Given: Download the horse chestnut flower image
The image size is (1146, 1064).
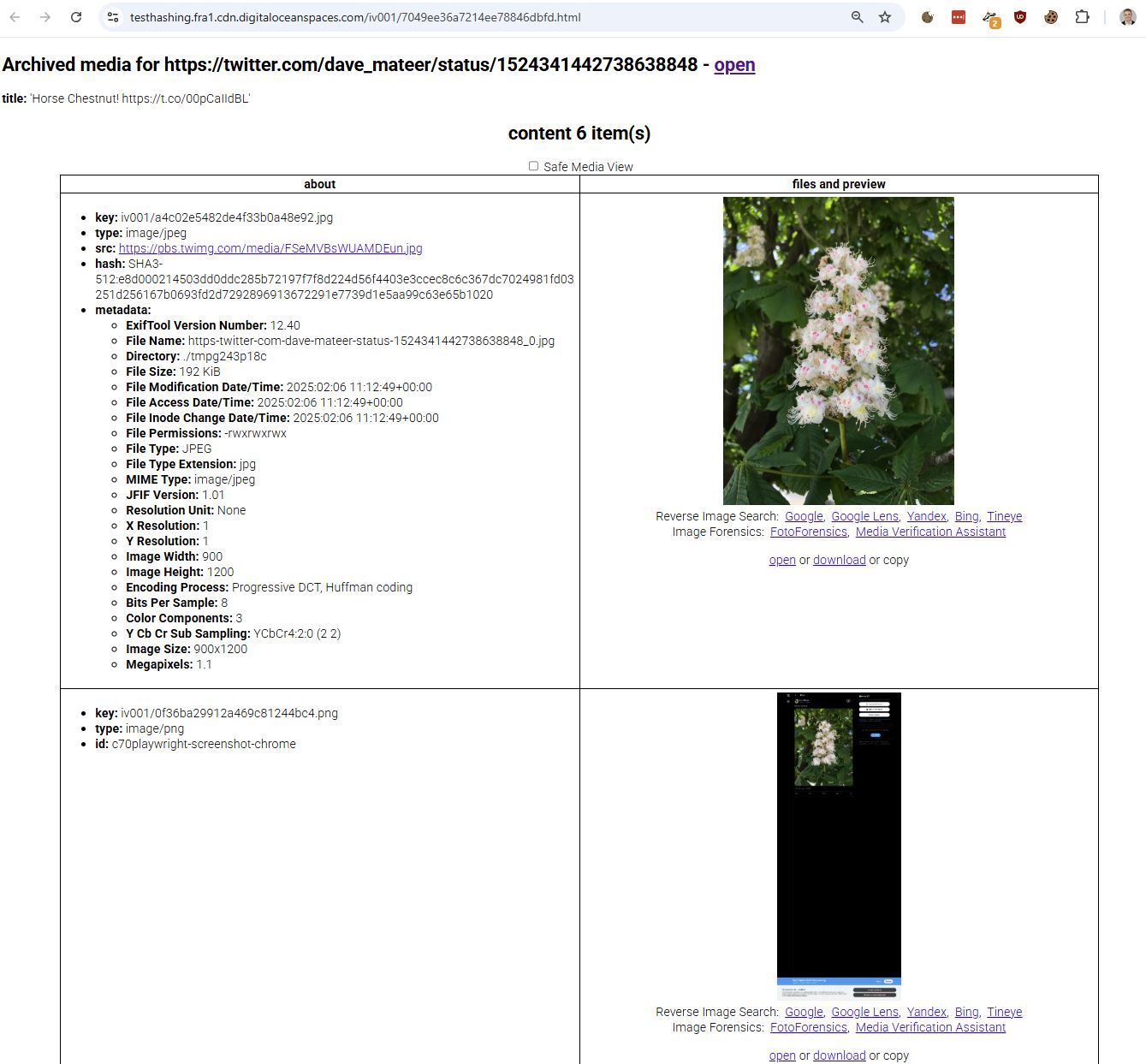Looking at the screenshot, I should click(839, 560).
